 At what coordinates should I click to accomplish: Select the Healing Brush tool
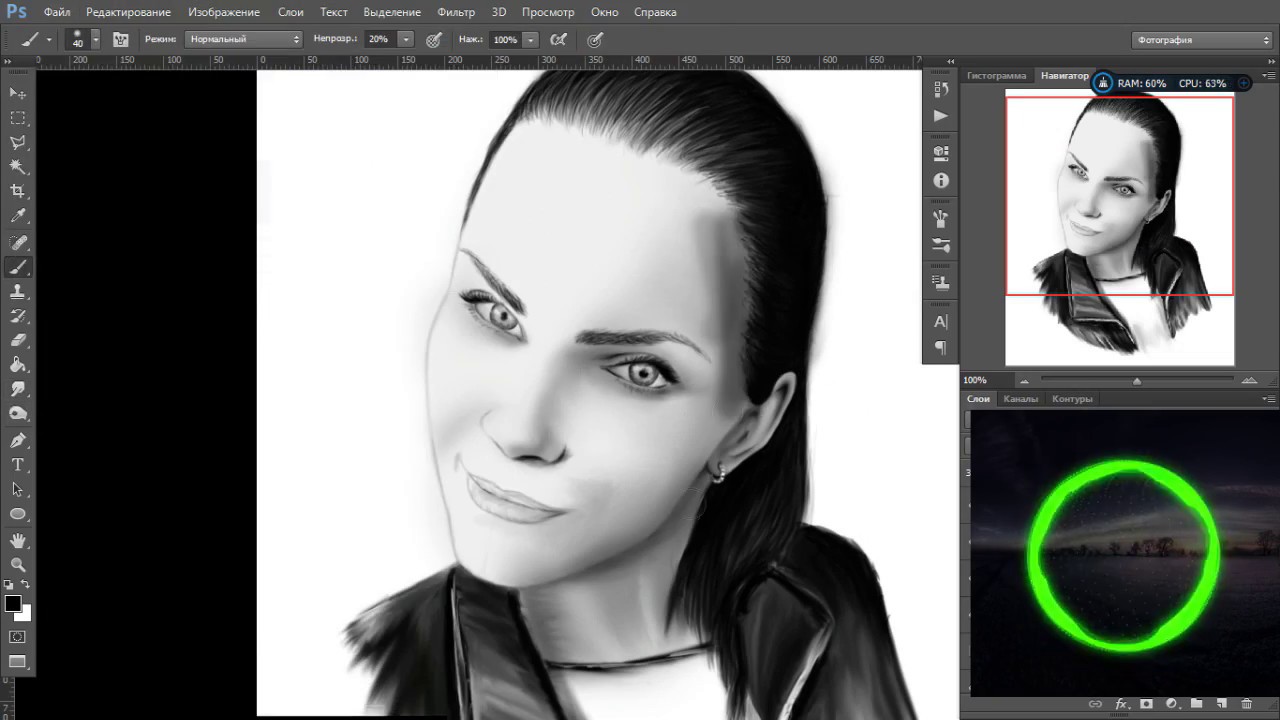point(18,243)
